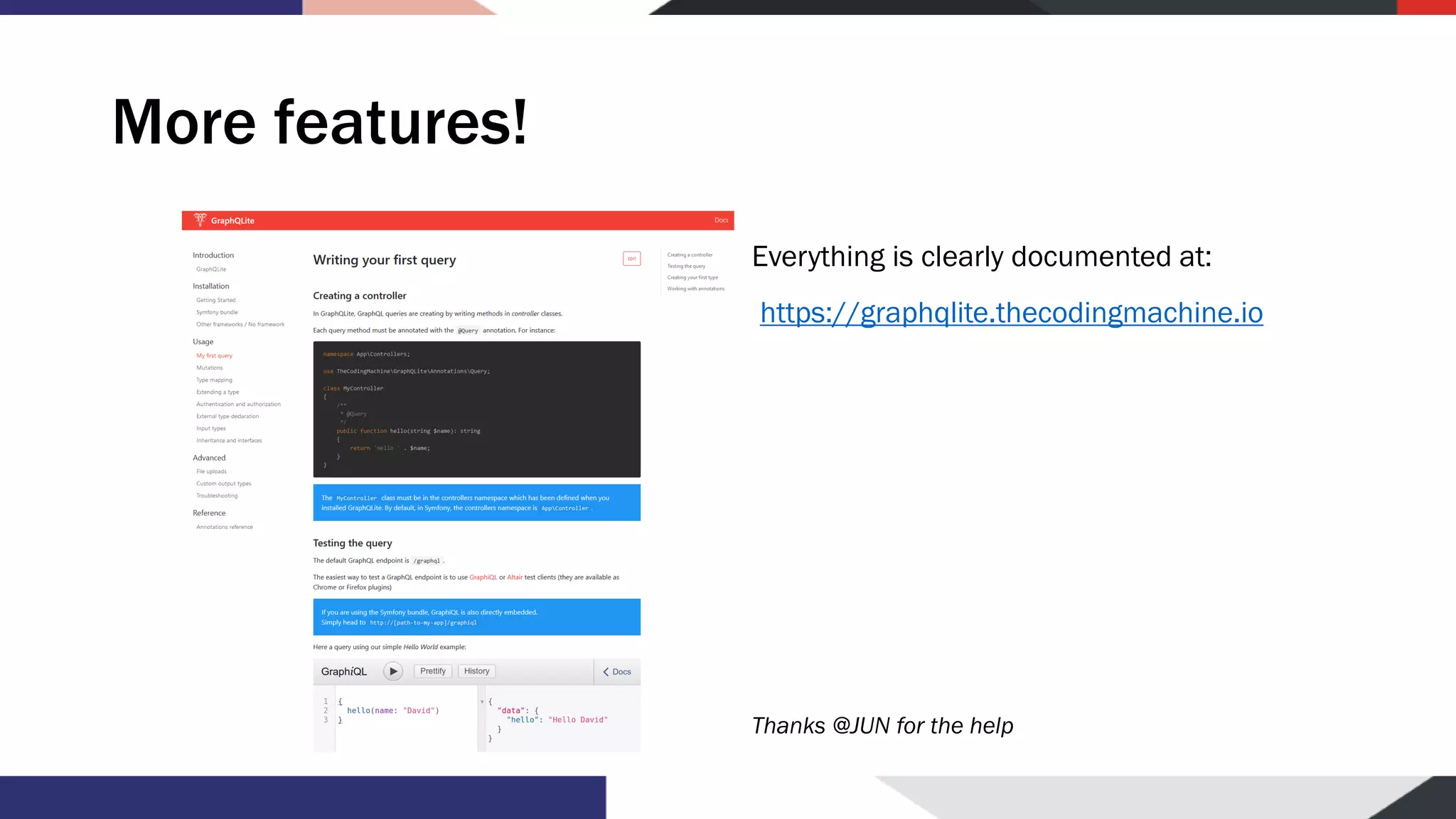
Task: Click the blue Symfony bundle GraphiQL note
Action: (x=476, y=616)
